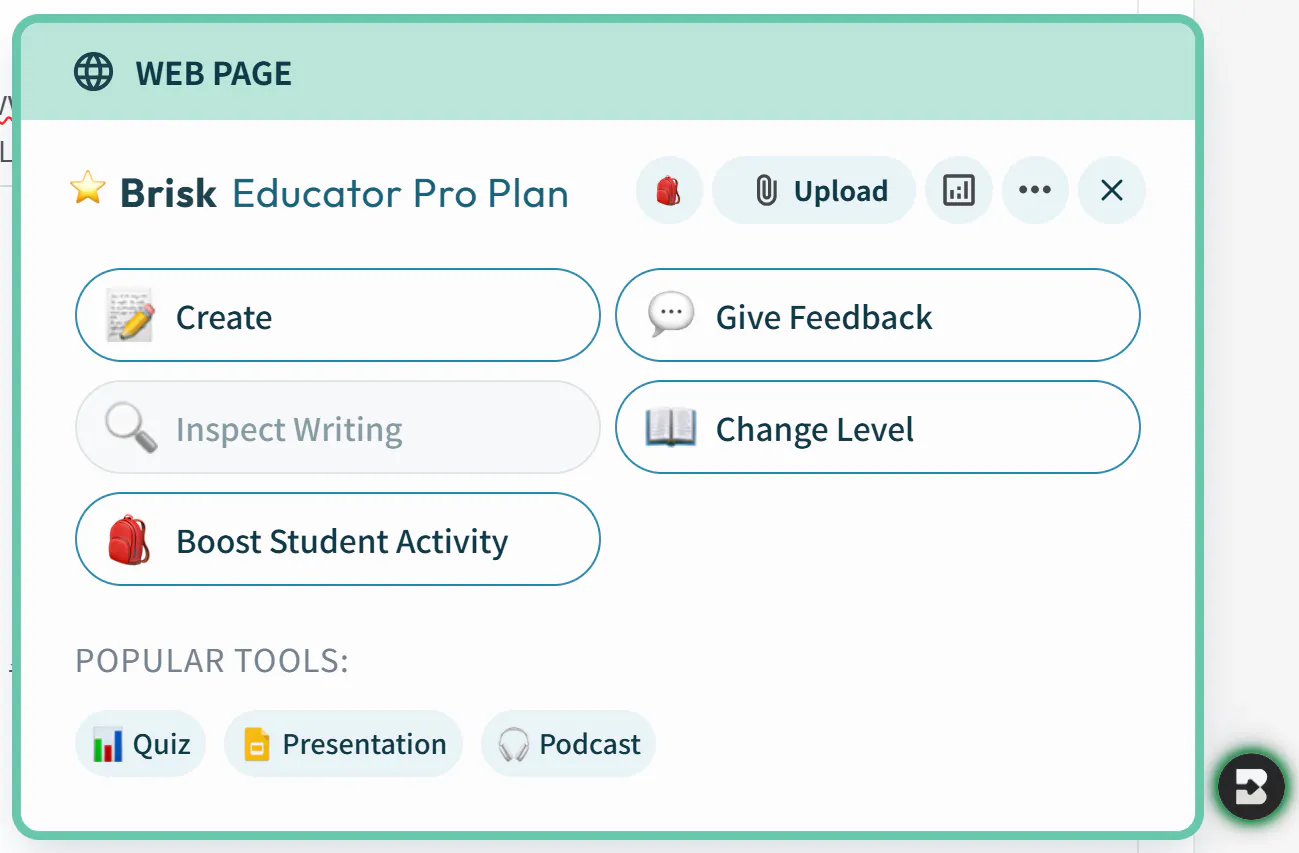Select the Quiz tool

click(140, 743)
